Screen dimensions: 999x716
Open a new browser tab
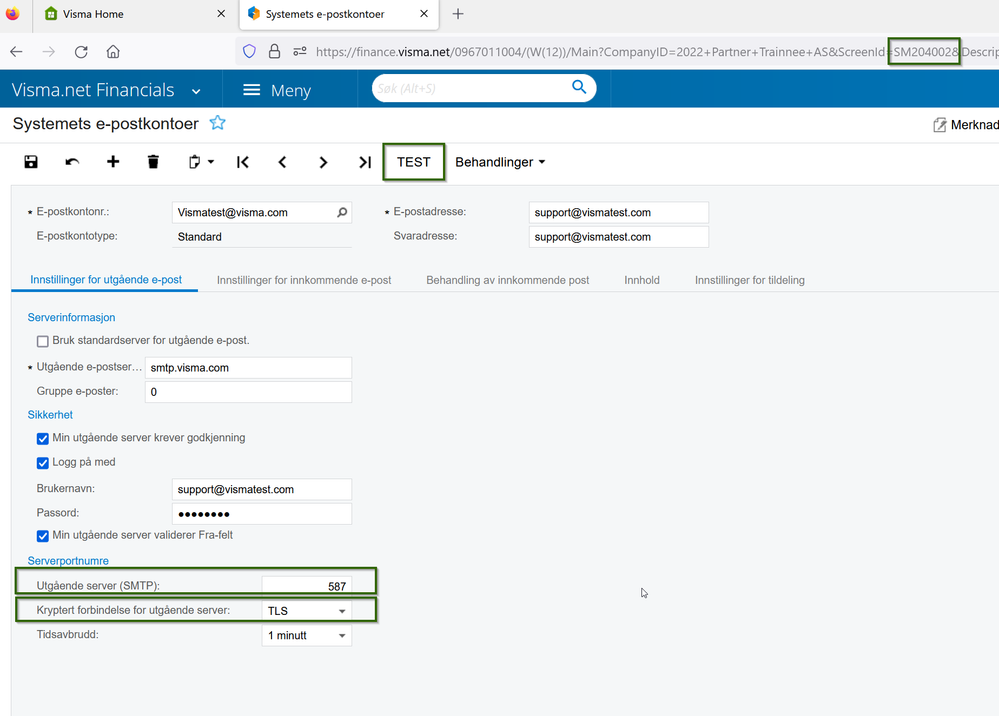tap(457, 14)
